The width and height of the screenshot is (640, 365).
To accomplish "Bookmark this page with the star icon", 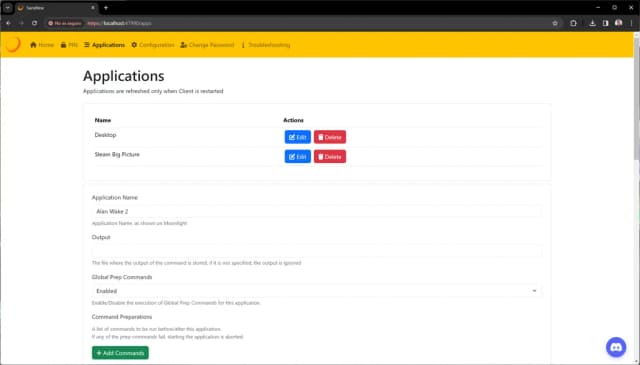I will pyautogui.click(x=555, y=23).
